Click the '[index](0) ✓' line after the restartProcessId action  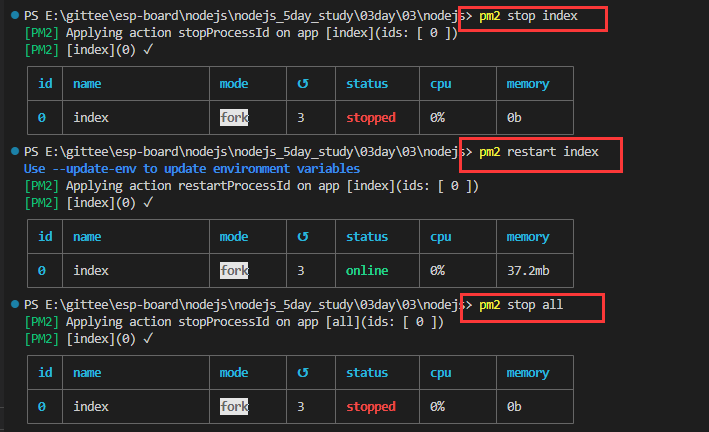[89, 203]
